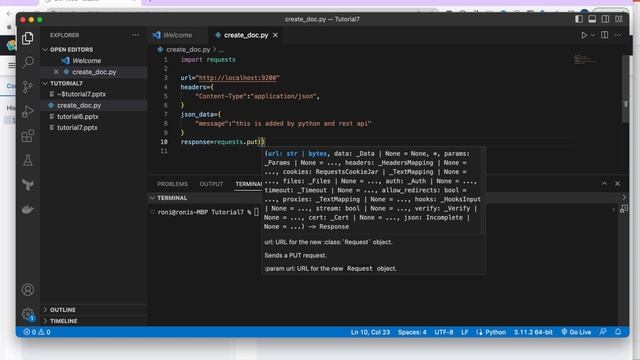Screen dimensions: 640x360
Task: Open the Search view in activity bar
Action: [x=28, y=62]
